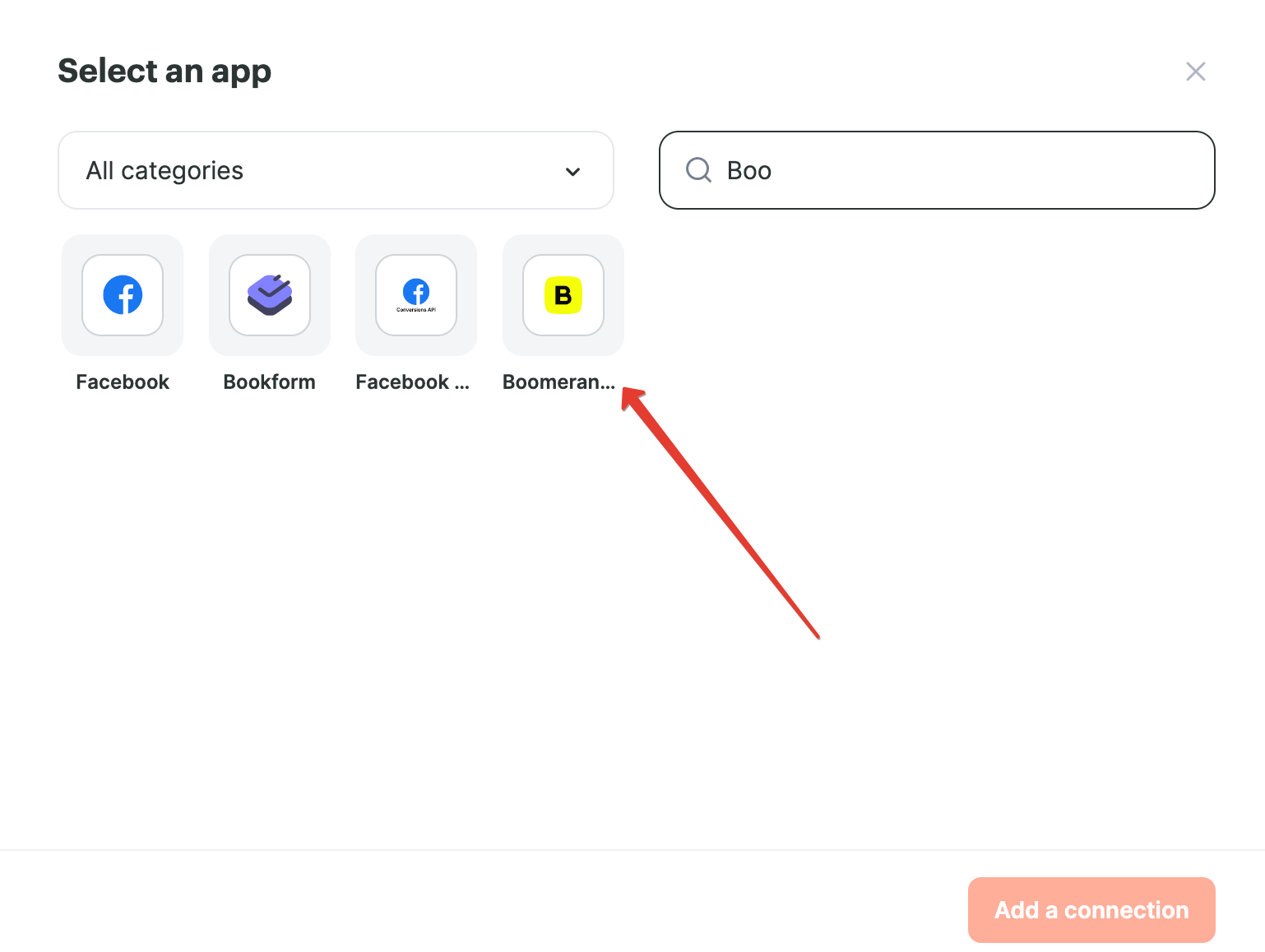Image resolution: width=1265 pixels, height=952 pixels.
Task: Click the Add a connection button
Action: [1091, 910]
